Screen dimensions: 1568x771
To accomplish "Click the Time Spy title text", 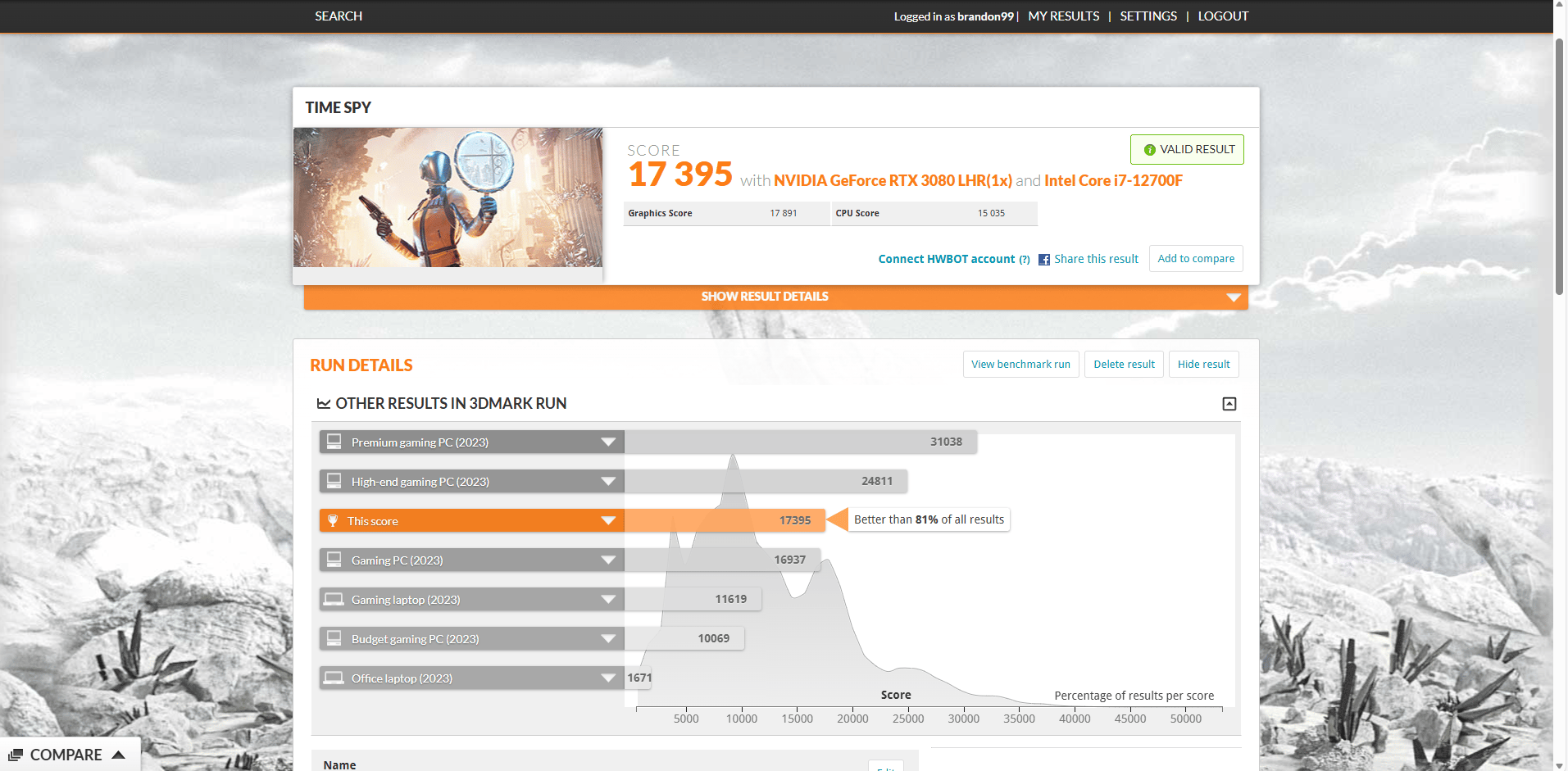I will [x=338, y=107].
